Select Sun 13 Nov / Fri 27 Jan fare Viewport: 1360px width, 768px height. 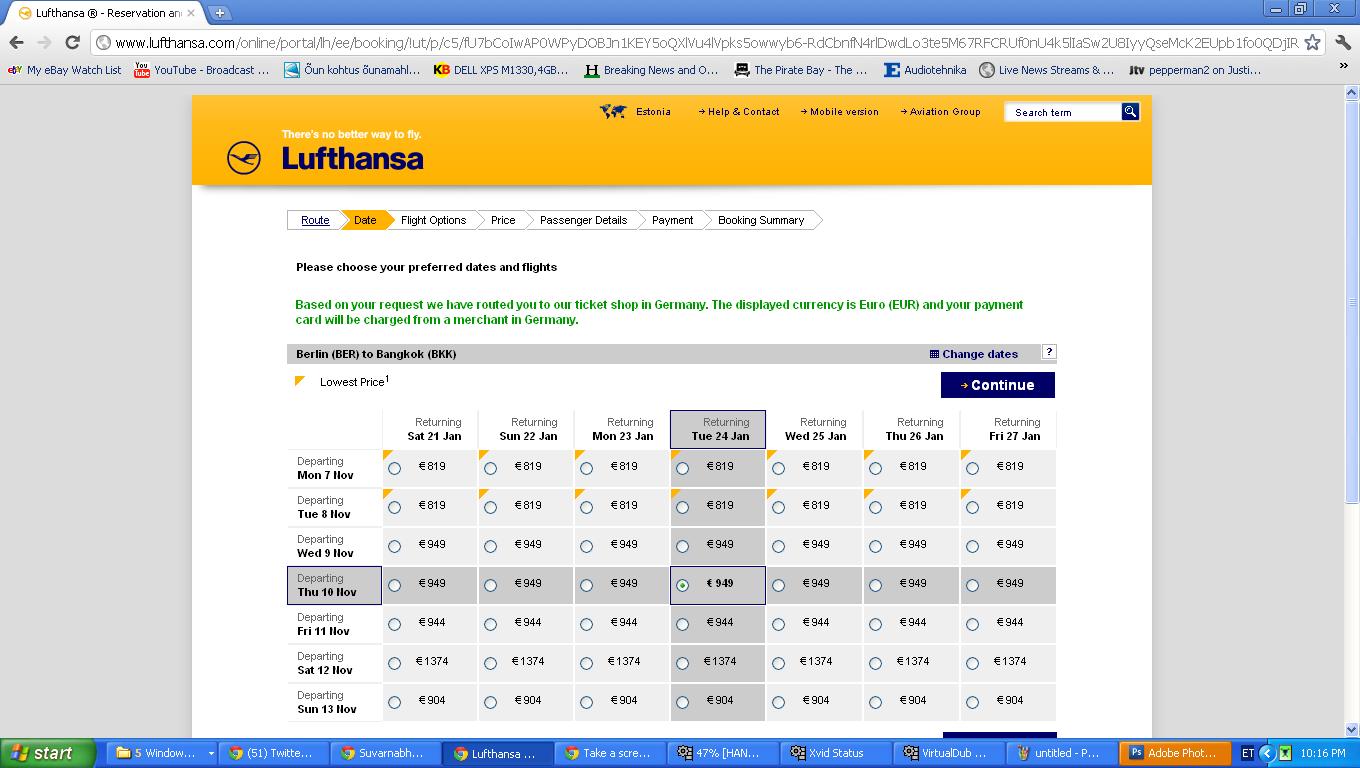pos(972,702)
